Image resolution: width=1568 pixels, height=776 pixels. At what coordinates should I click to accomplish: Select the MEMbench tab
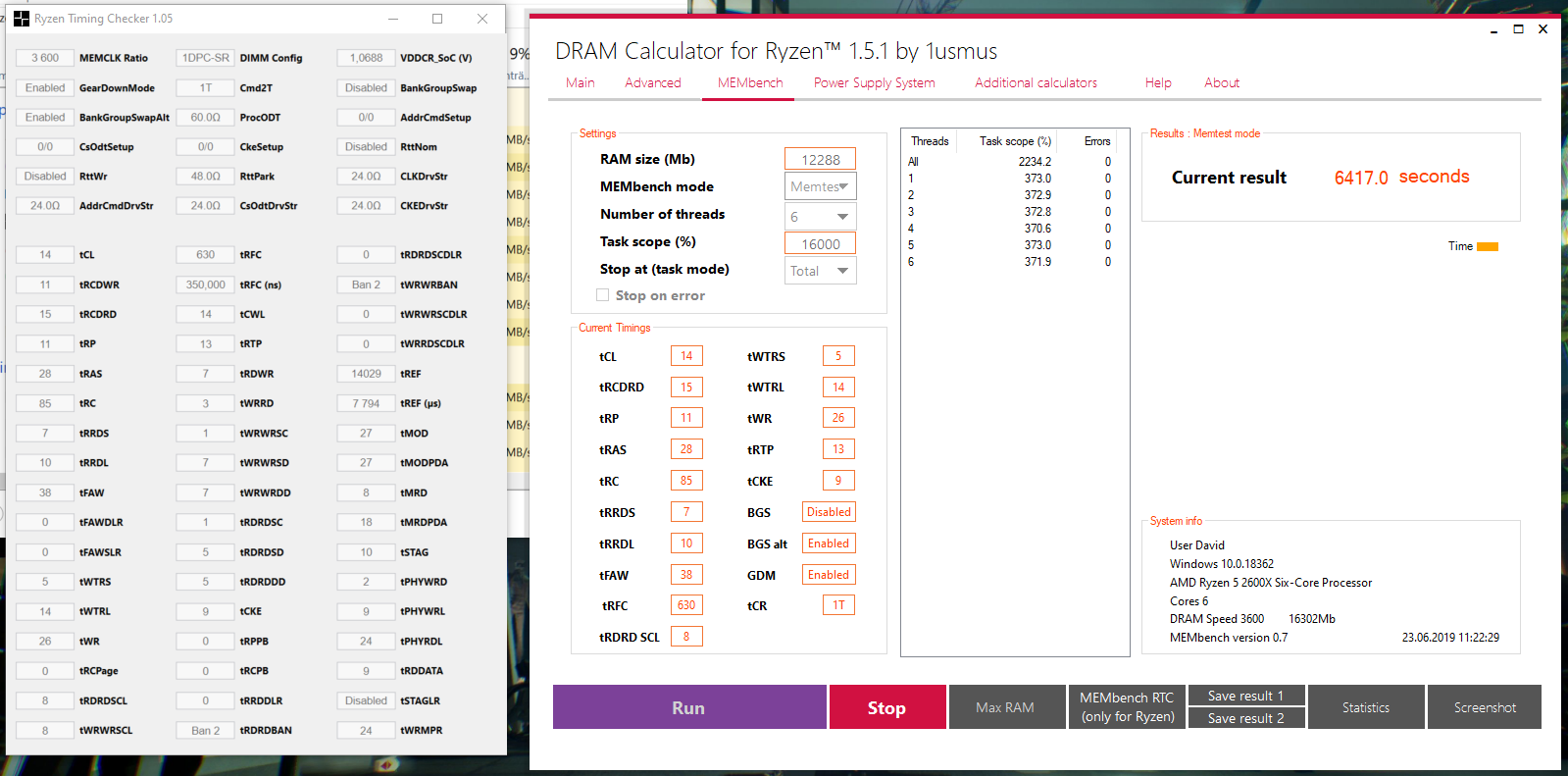click(750, 83)
